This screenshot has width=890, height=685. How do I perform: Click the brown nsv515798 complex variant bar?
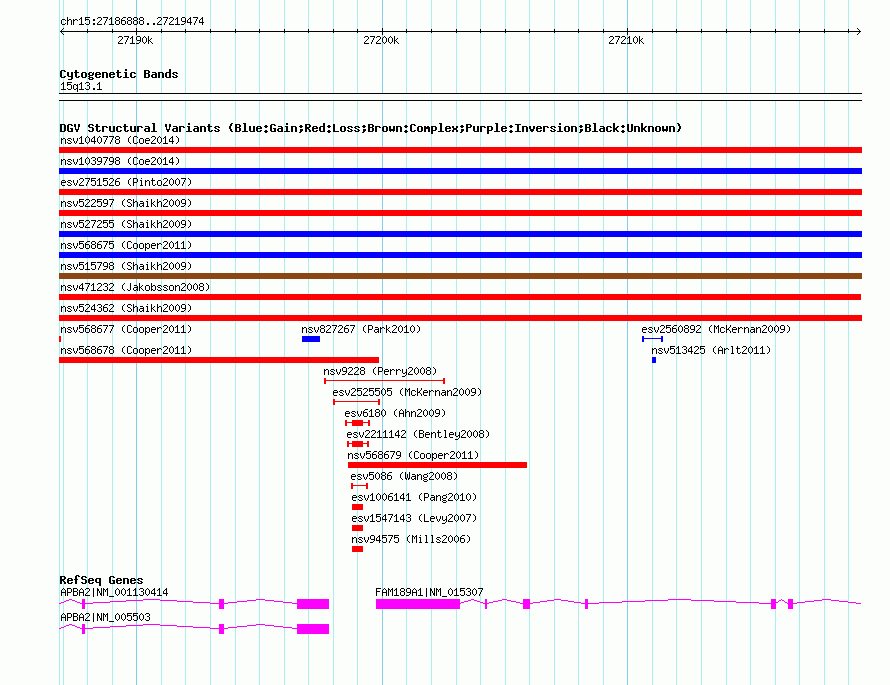pyautogui.click(x=460, y=276)
